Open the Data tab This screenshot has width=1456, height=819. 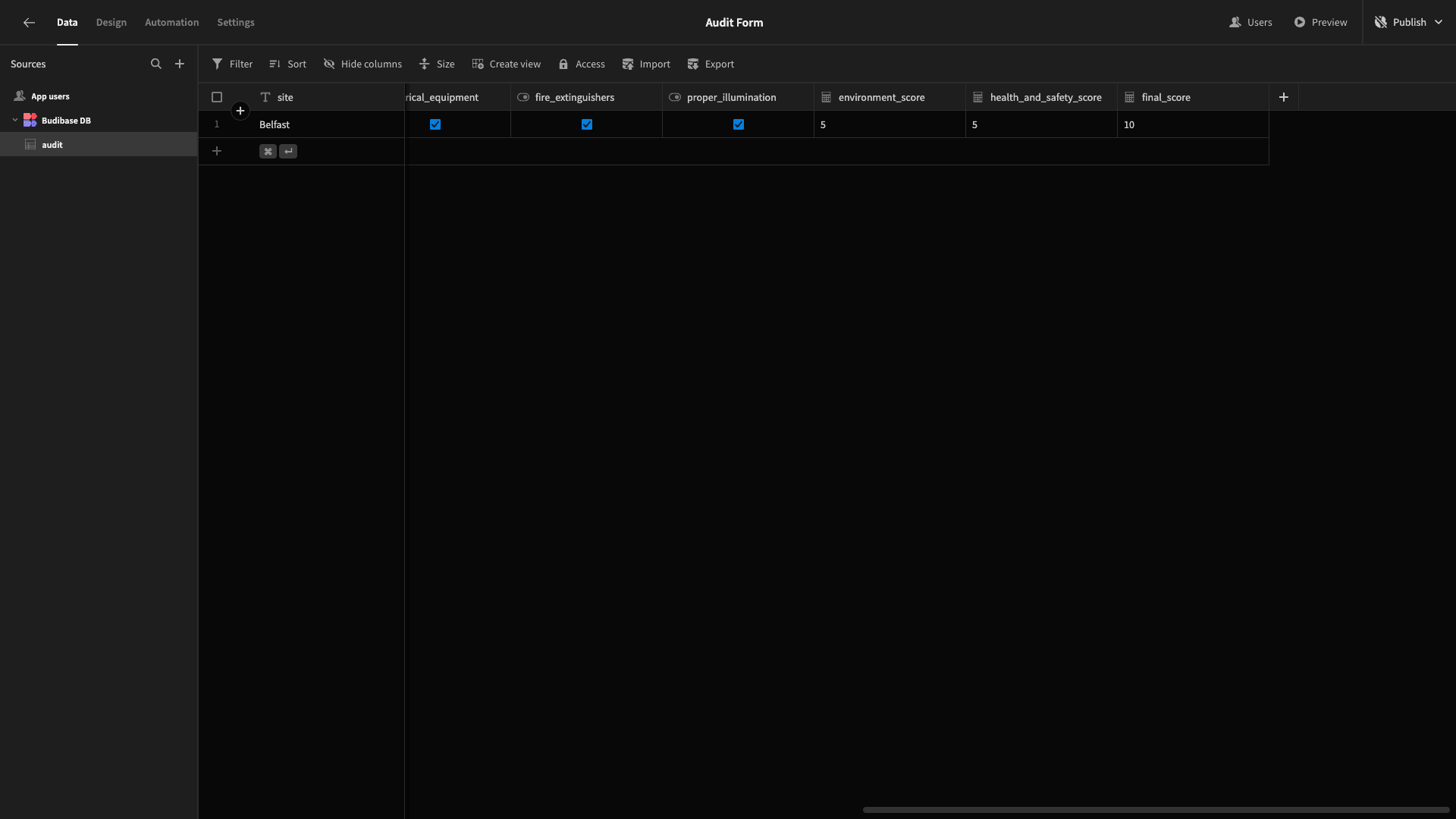click(67, 23)
